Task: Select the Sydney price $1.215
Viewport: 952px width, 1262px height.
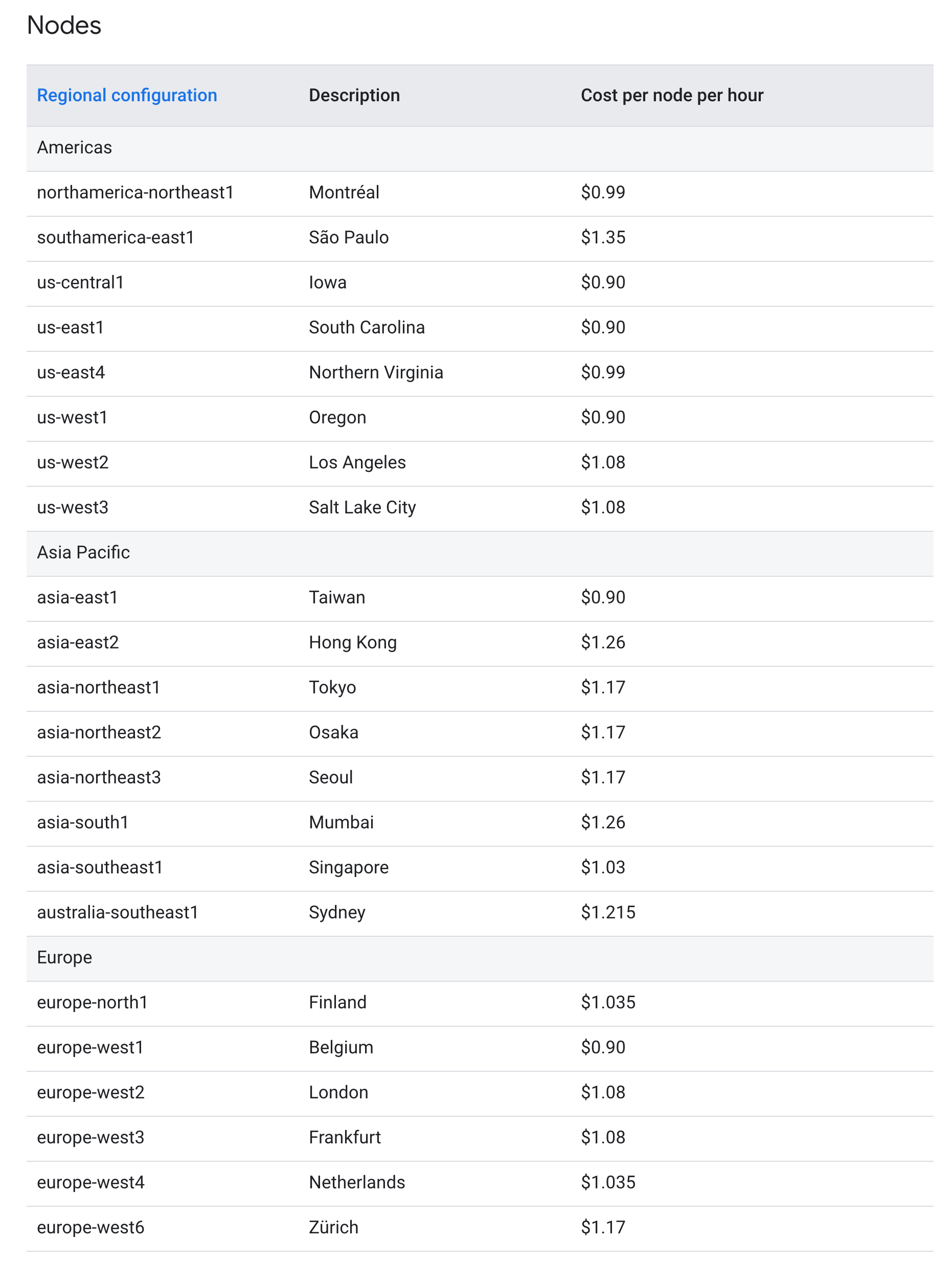Action: tap(608, 912)
